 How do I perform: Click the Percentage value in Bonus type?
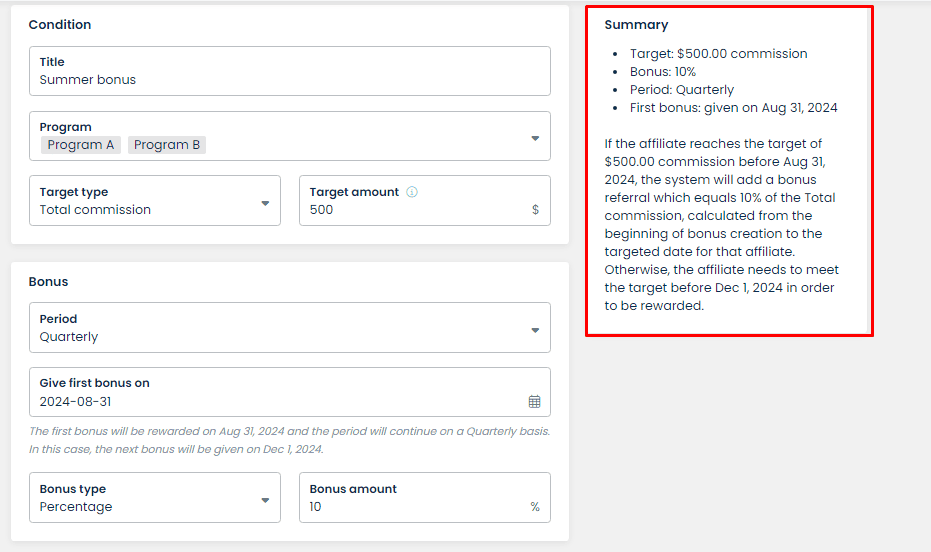(76, 507)
